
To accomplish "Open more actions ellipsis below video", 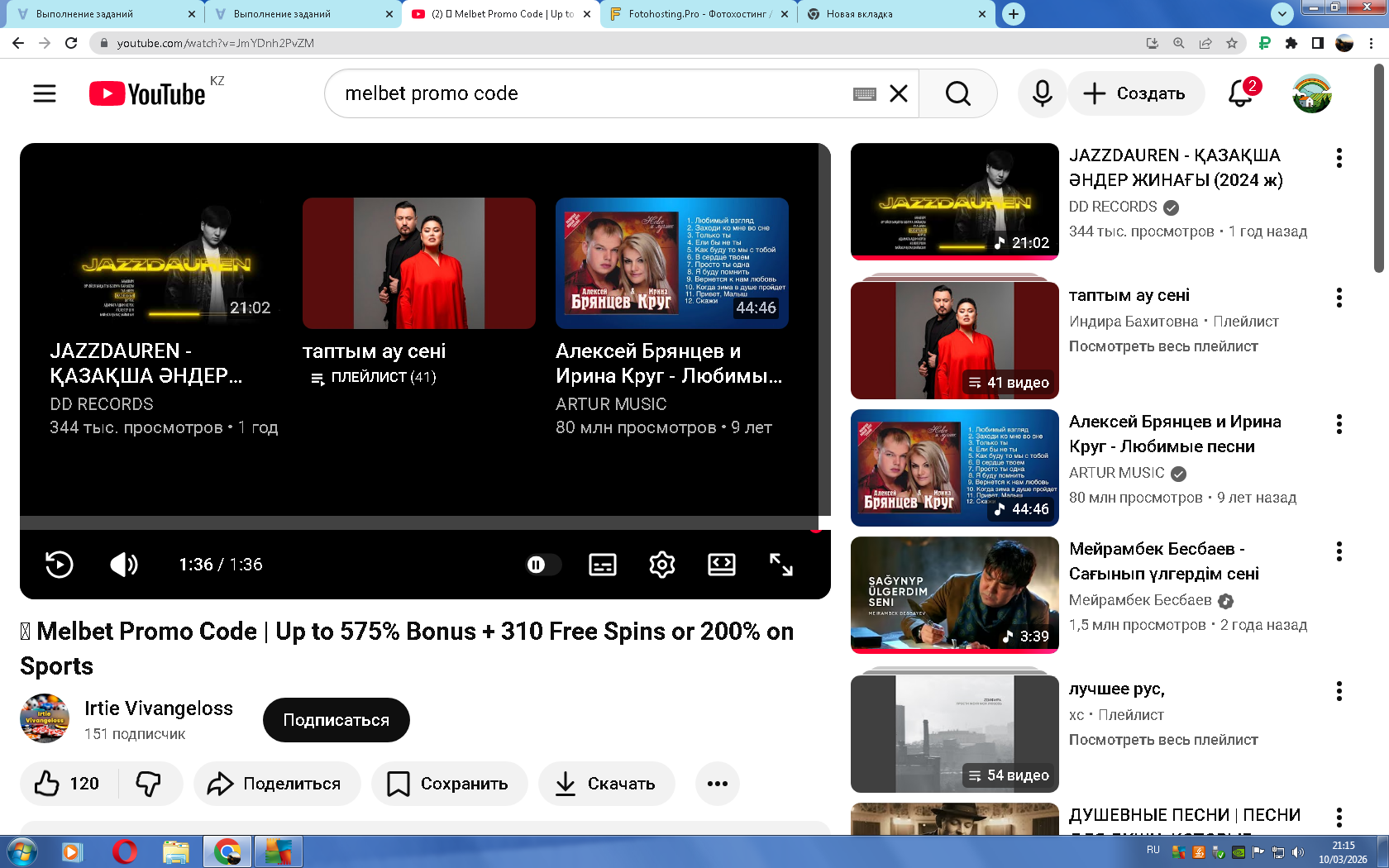I will [717, 784].
